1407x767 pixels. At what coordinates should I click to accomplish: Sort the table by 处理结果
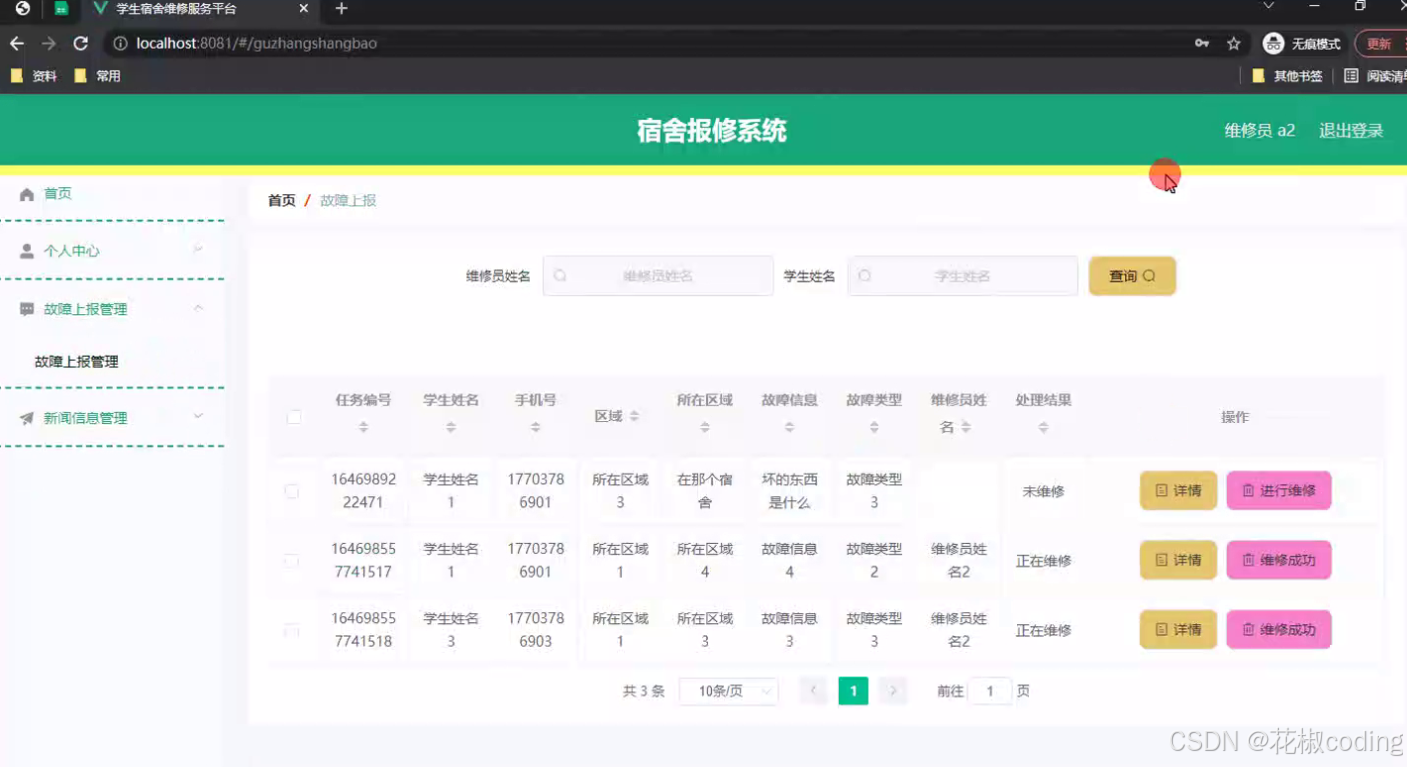pos(1043,427)
